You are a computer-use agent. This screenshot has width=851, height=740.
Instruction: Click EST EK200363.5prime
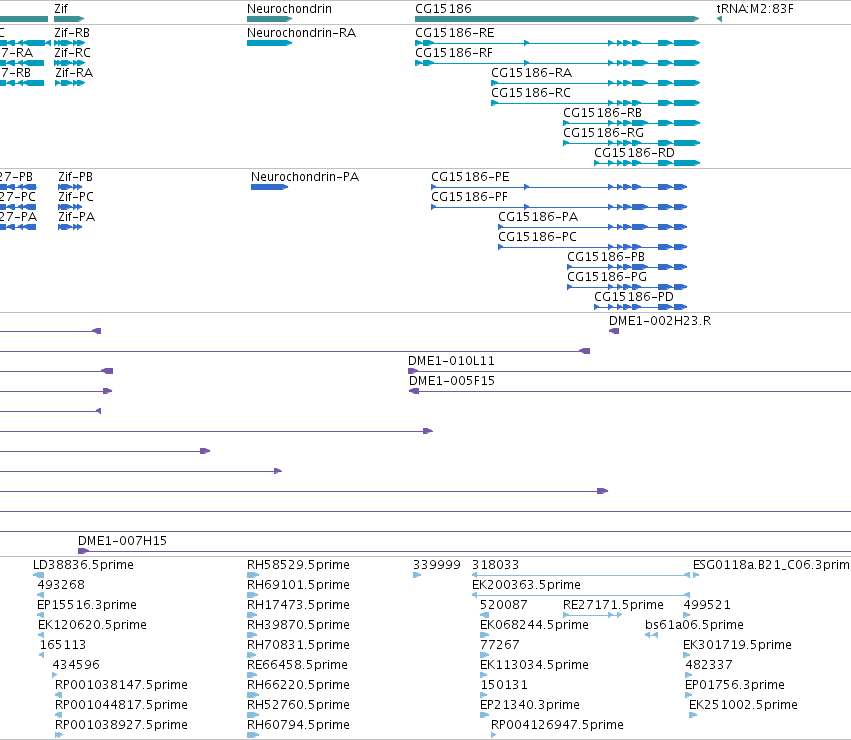[x=526, y=585]
